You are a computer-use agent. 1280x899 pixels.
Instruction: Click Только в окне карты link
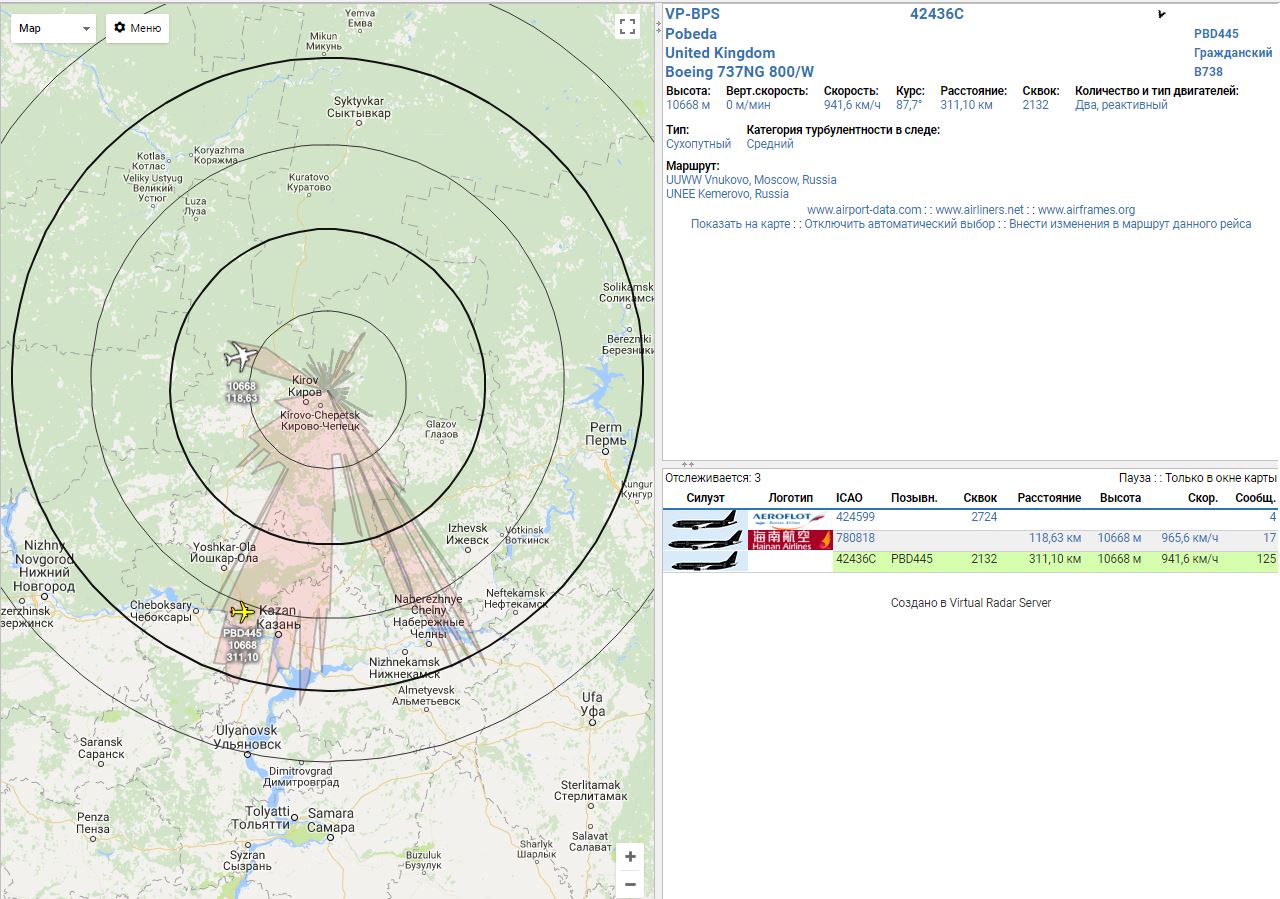tap(1221, 478)
